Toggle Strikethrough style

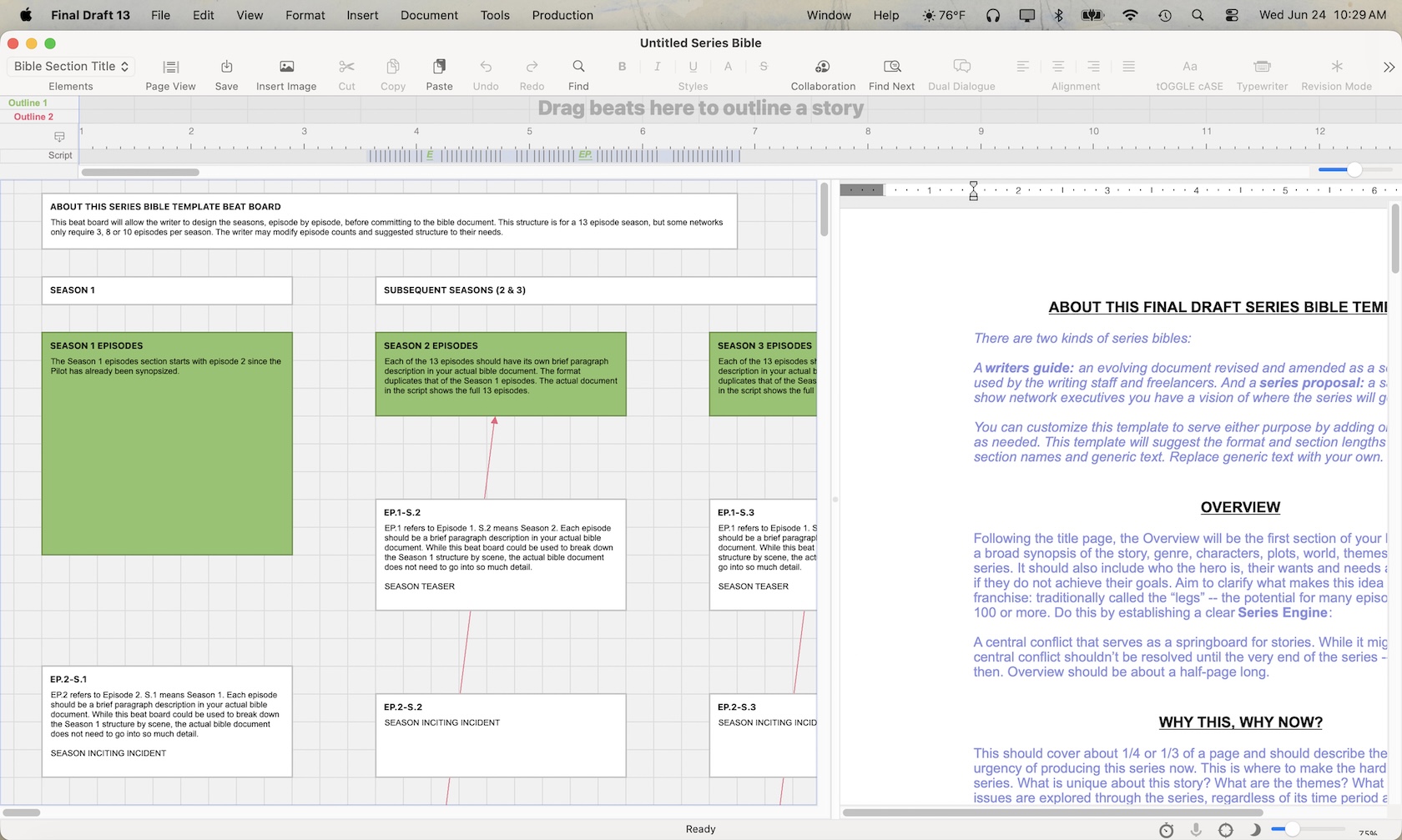[764, 67]
